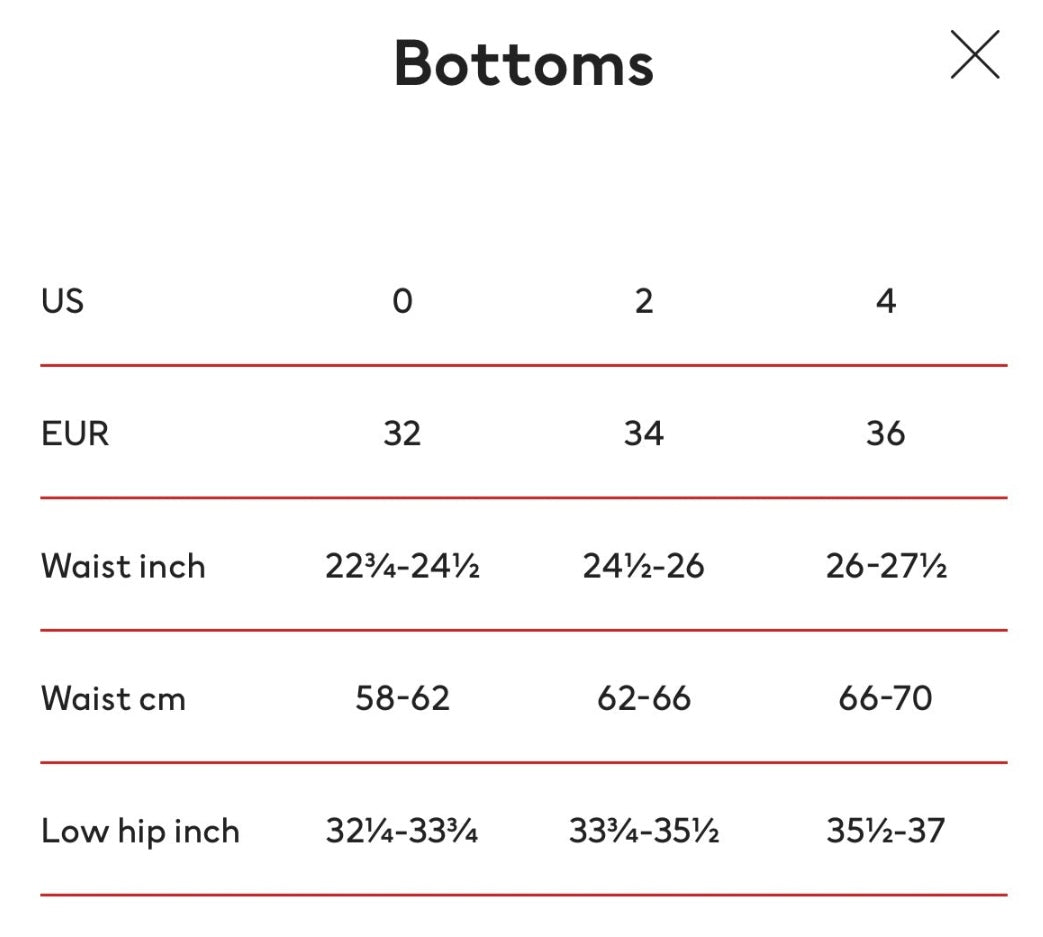Image resolution: width=1043 pixels, height=937 pixels.
Task: Pick EUR size 36
Action: pos(886,433)
